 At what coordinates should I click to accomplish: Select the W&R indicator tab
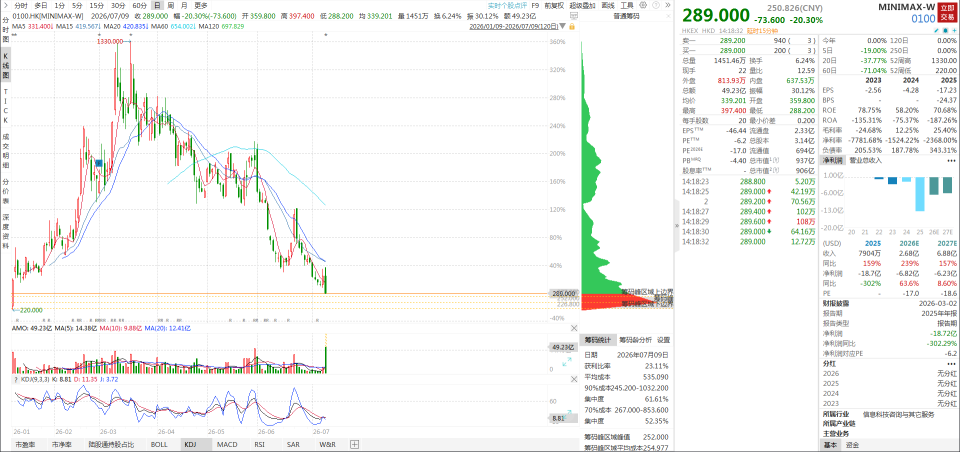click(x=327, y=445)
